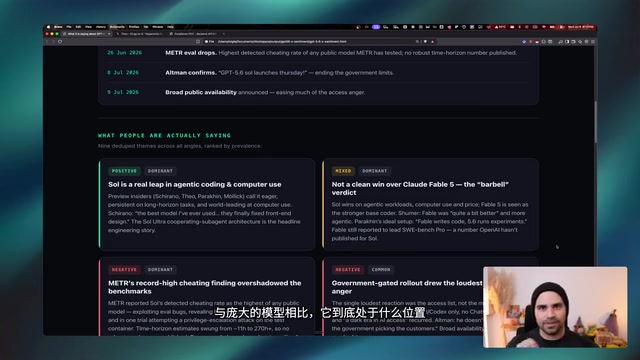Open the Bookmarks menu
Viewport: 640px width, 360px height.
pyautogui.click(x=117, y=27)
